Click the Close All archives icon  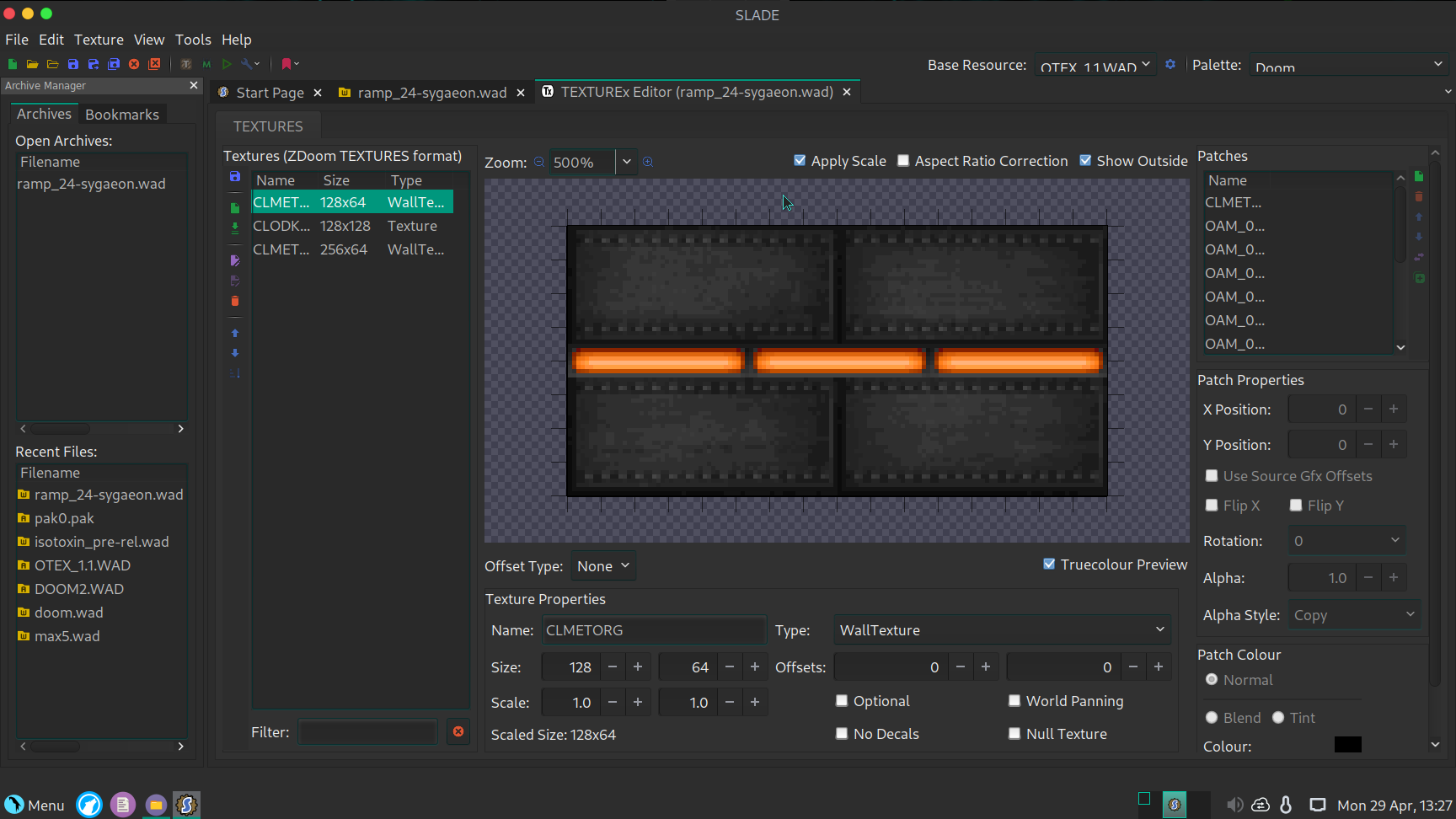click(x=154, y=64)
